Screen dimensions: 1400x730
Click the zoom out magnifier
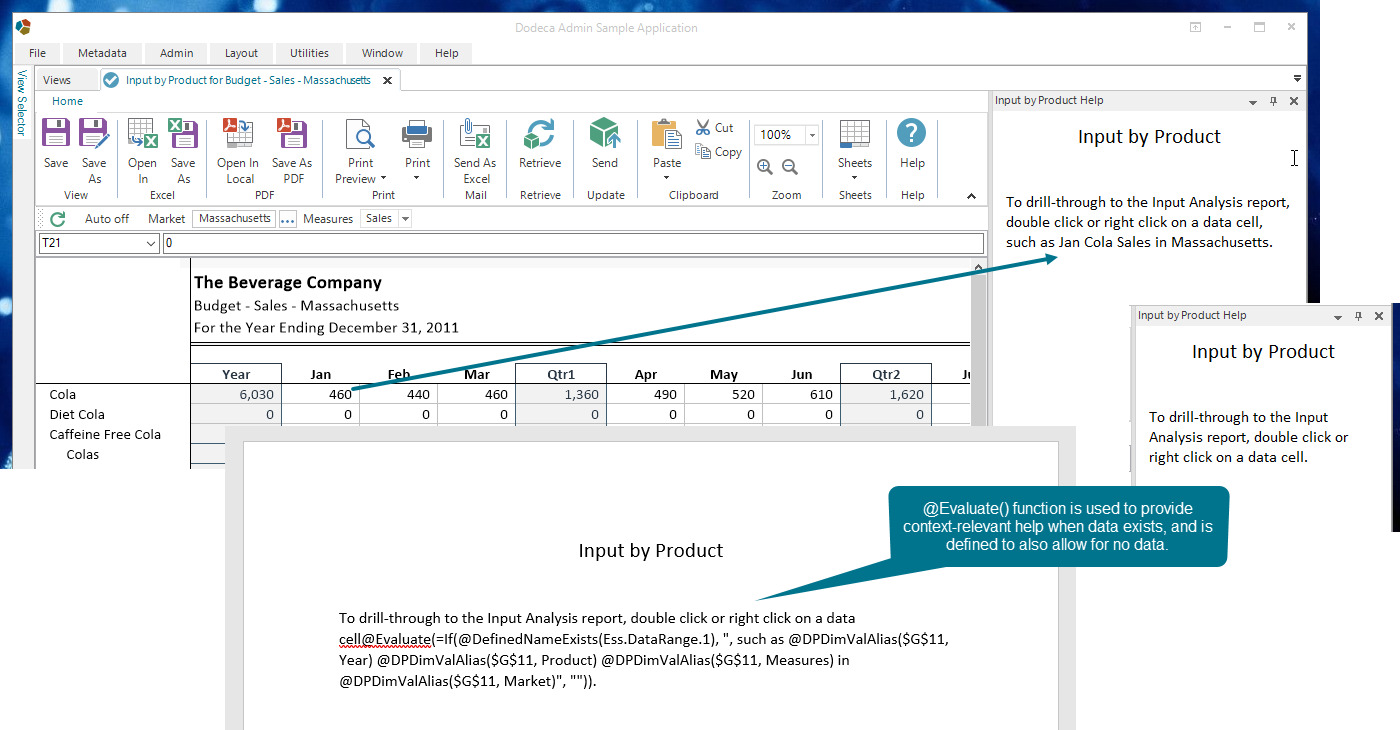pos(790,167)
